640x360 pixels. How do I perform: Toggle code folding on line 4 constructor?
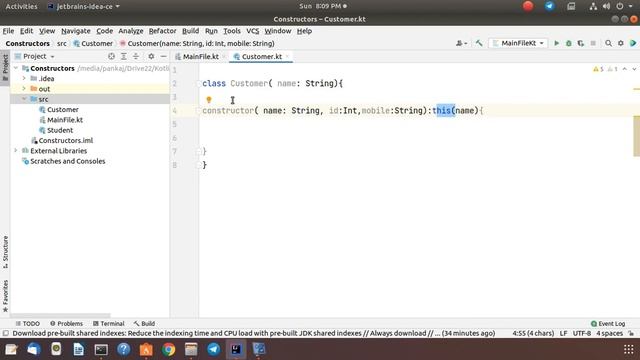(x=199, y=111)
